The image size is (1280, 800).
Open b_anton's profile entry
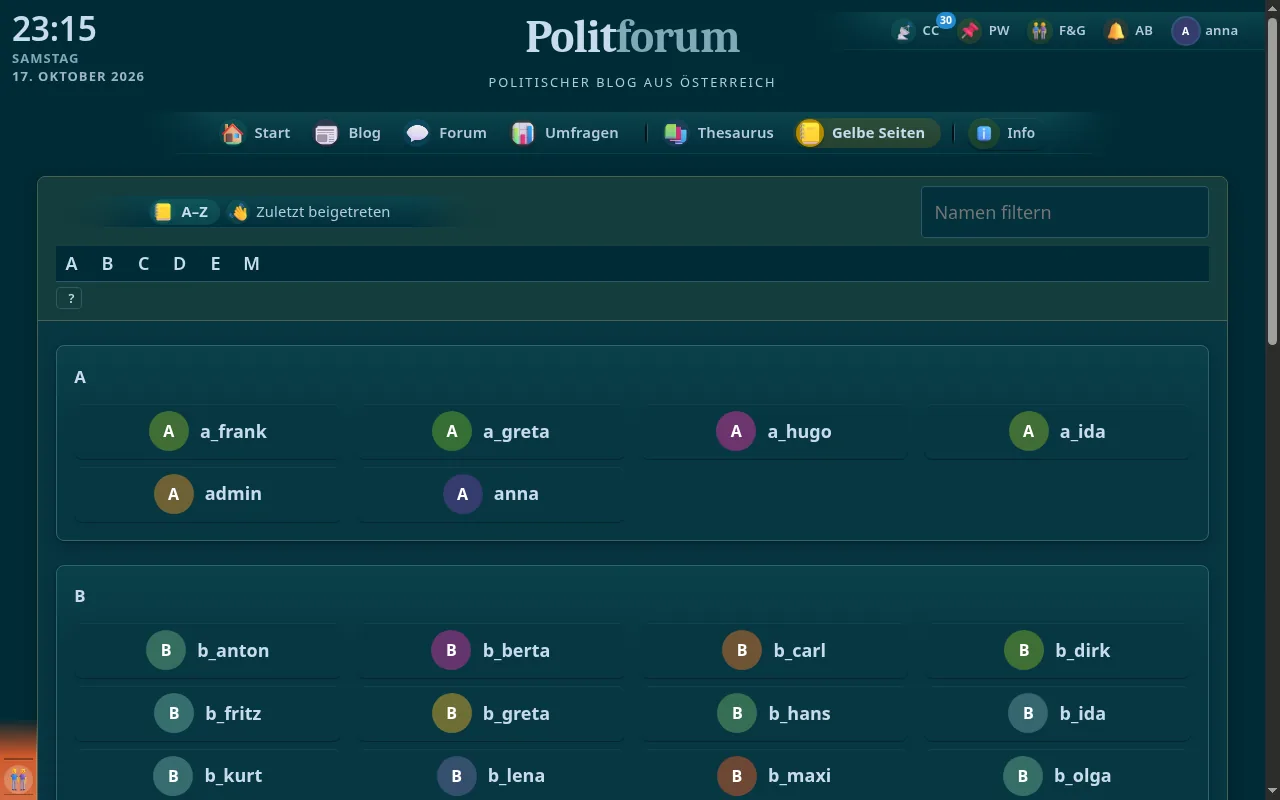(208, 650)
